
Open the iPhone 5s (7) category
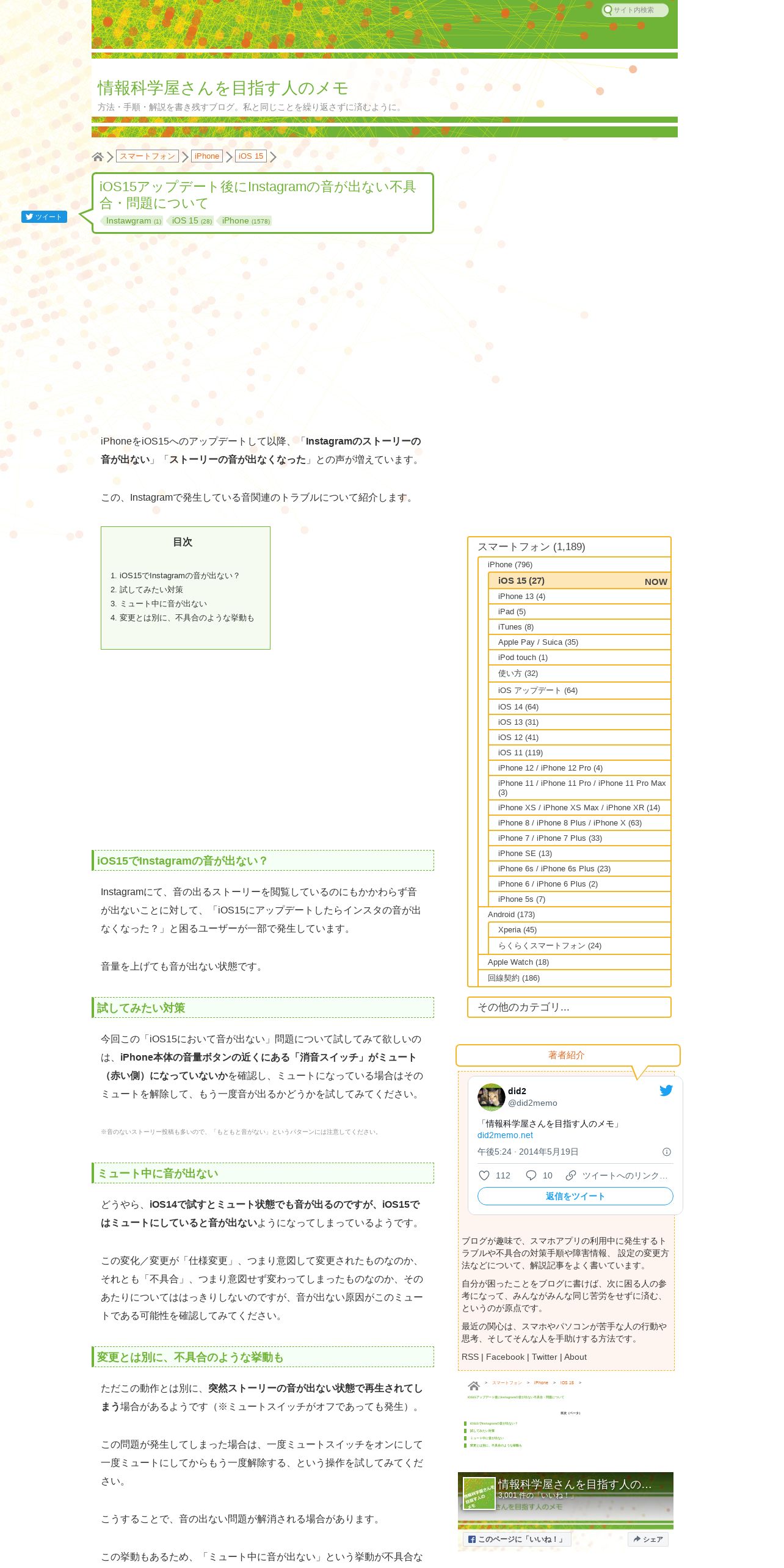pos(579,899)
